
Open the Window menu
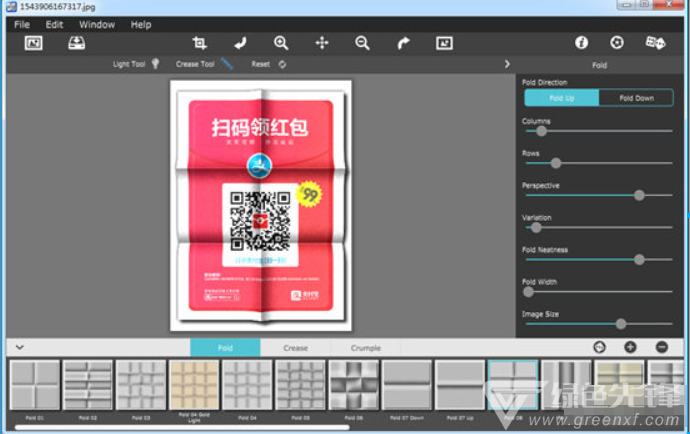pos(97,25)
